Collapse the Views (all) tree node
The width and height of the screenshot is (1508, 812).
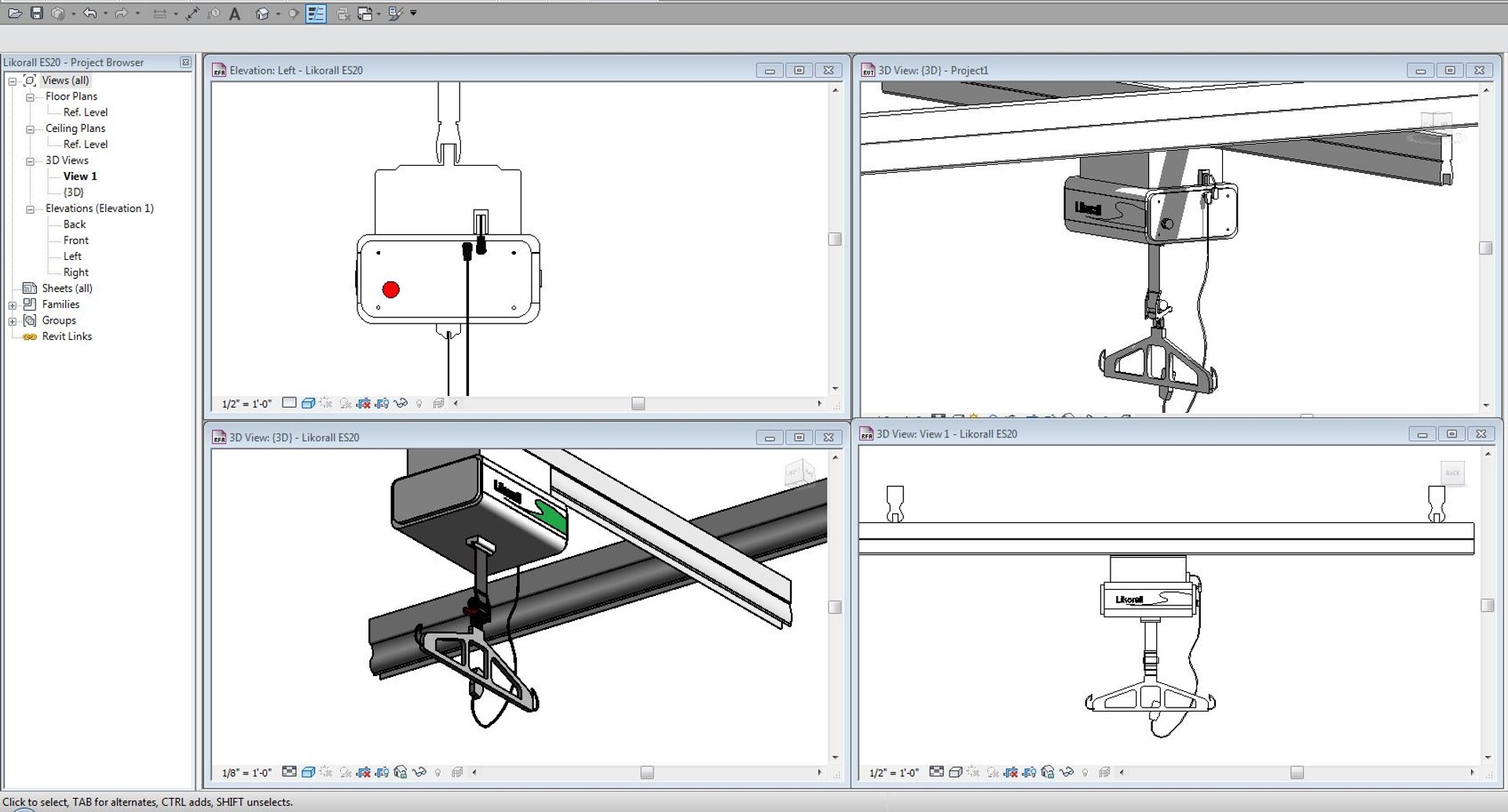coord(13,81)
